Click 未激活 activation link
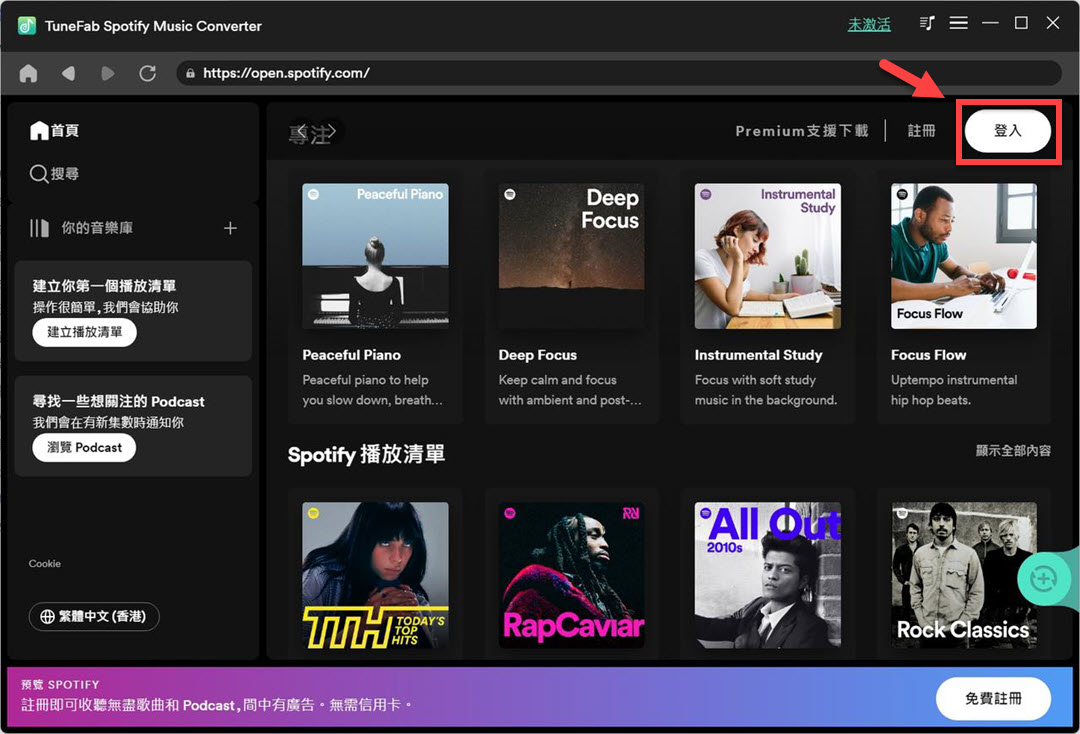 869,25
